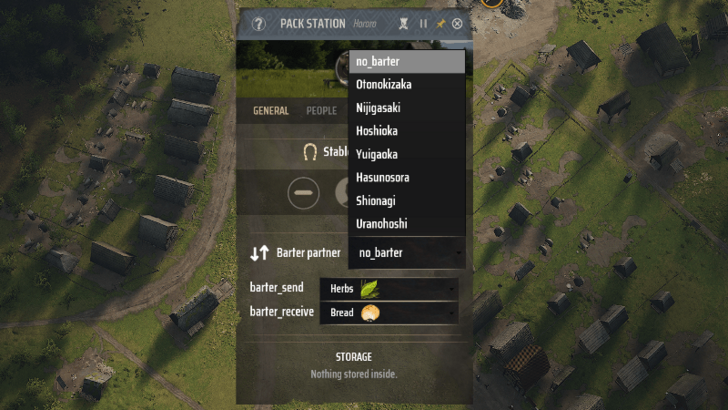
Task: Open the help question mark icon
Action: (x=259, y=24)
